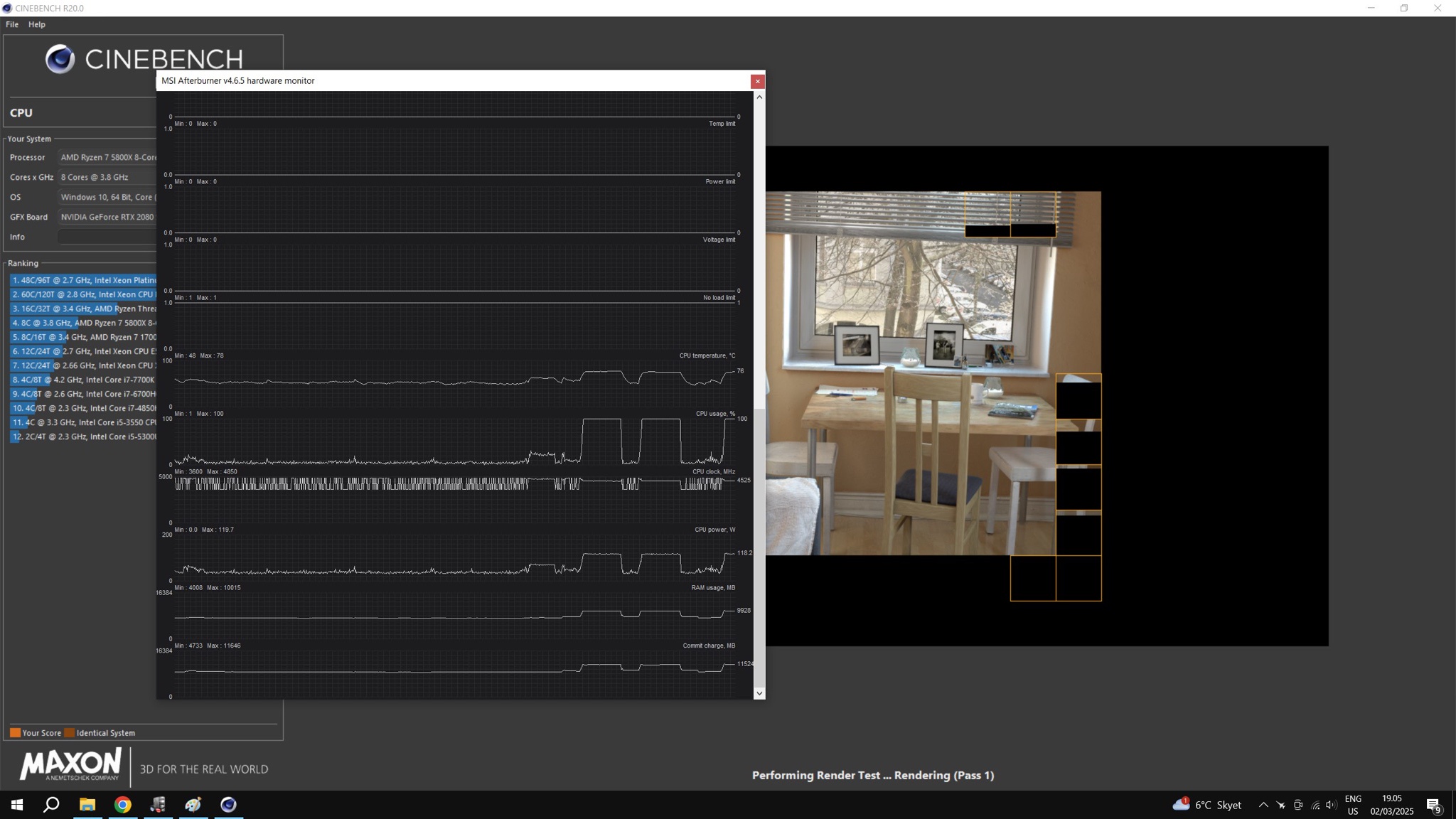Select ranking row 9, Intel Core i7-6700H
Screen dimensions: 1456x819
[x=83, y=394]
